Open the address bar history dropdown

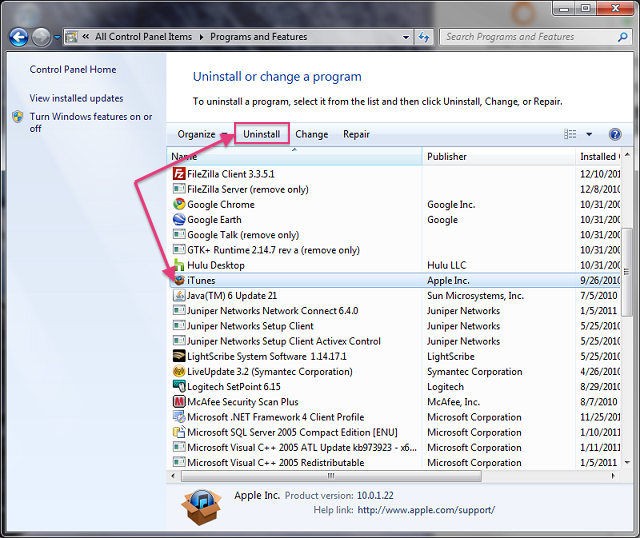tap(406, 37)
